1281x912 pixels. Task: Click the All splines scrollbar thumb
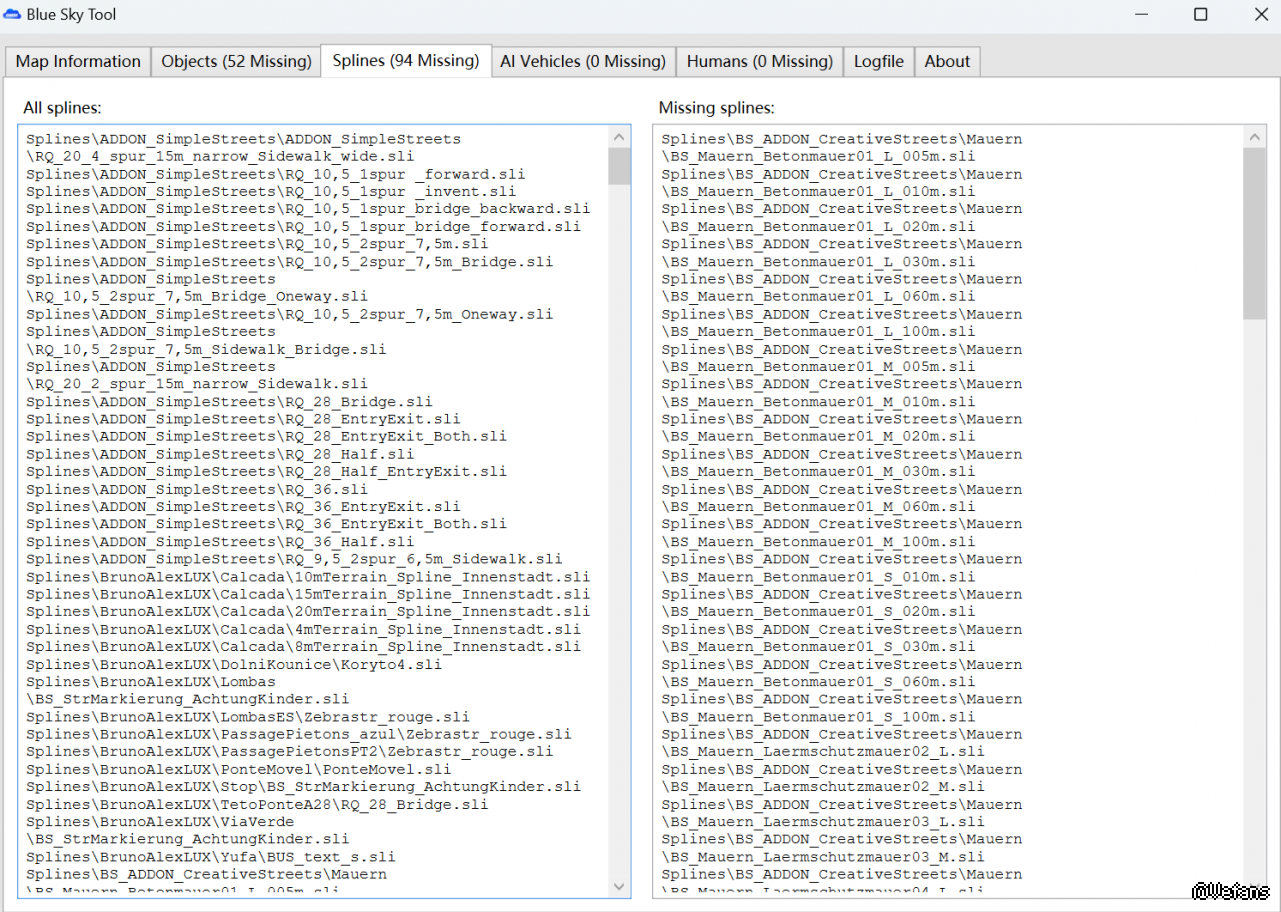619,166
